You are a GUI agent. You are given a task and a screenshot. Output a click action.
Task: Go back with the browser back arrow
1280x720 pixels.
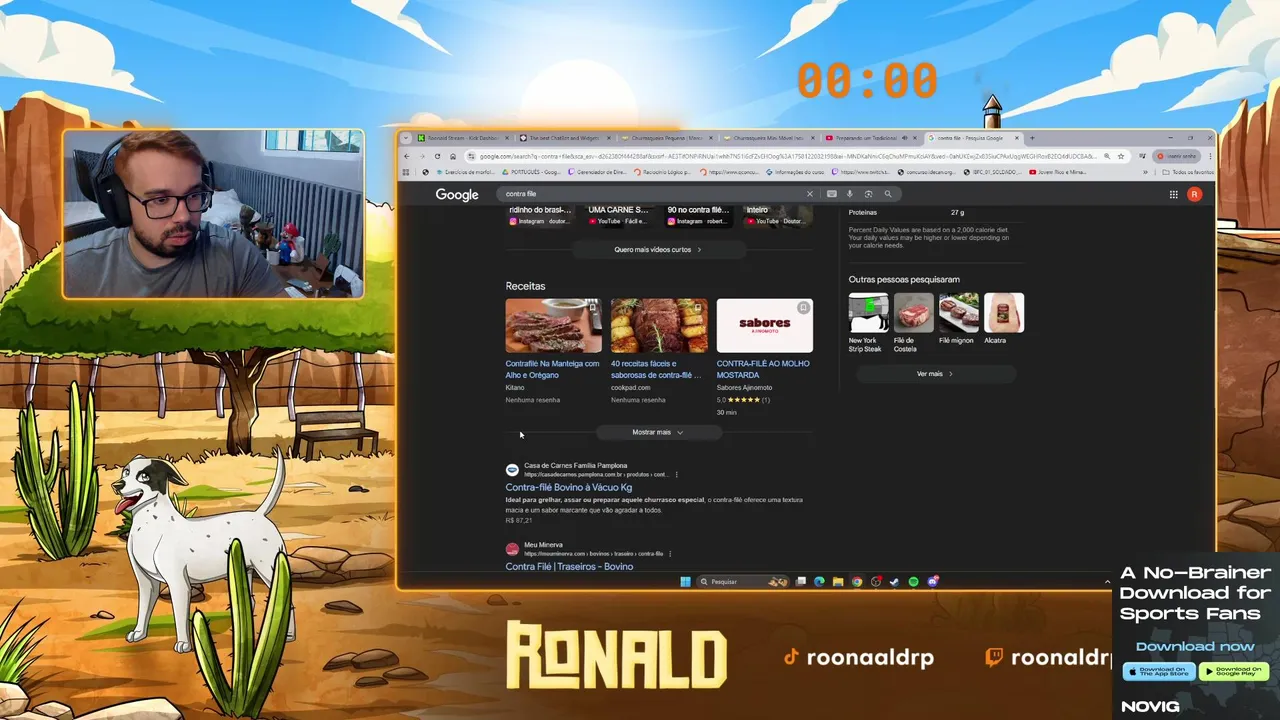click(x=406, y=156)
